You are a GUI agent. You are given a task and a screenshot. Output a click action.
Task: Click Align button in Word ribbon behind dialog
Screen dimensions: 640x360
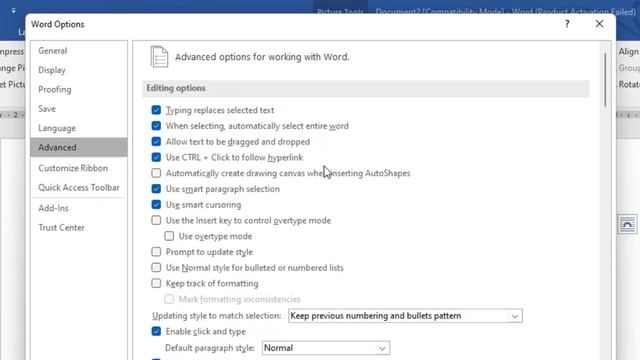[629, 52]
